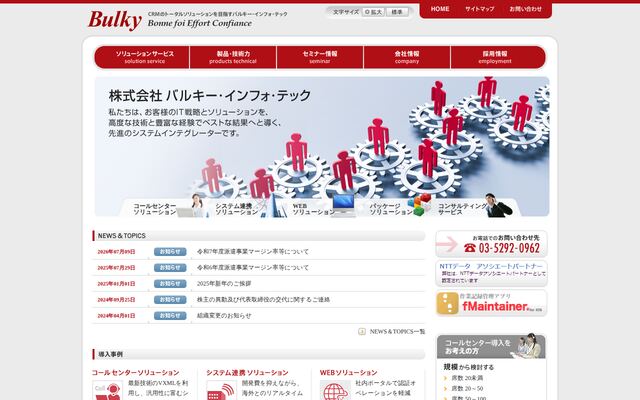Open news 2025年新年のご挨拶
Viewport: 640px width, 400px height.
224,284
